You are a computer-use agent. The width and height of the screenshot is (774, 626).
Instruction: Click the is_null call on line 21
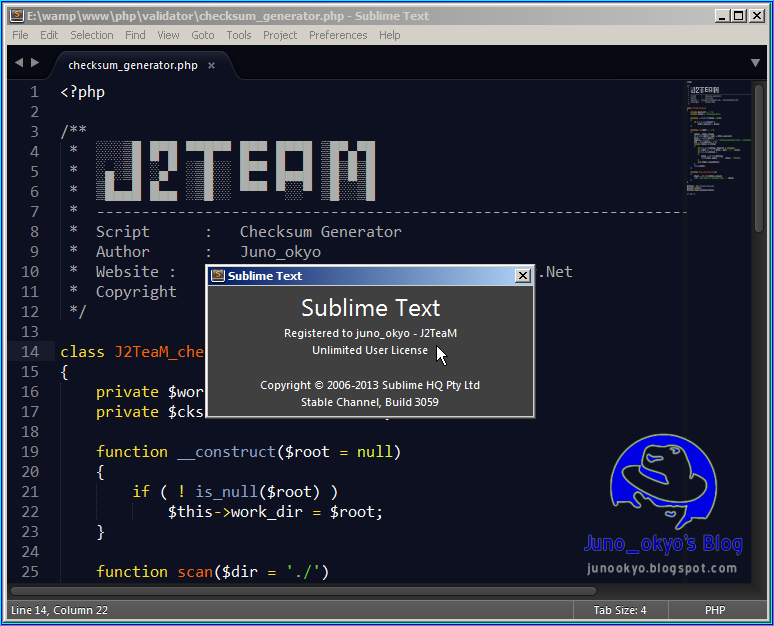[226, 492]
